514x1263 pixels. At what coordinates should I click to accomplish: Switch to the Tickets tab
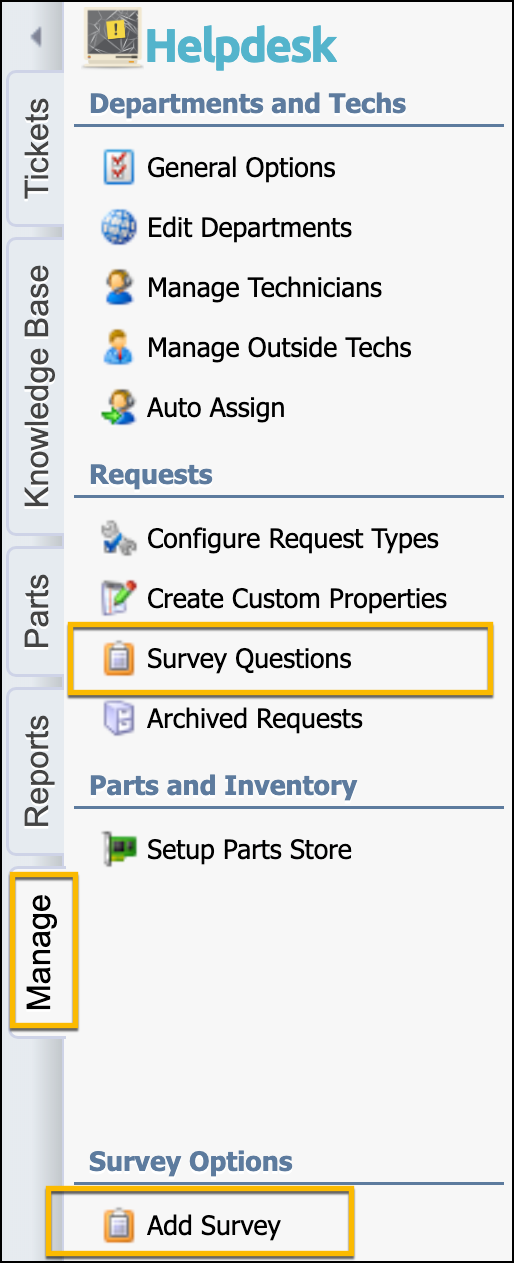pos(37,148)
